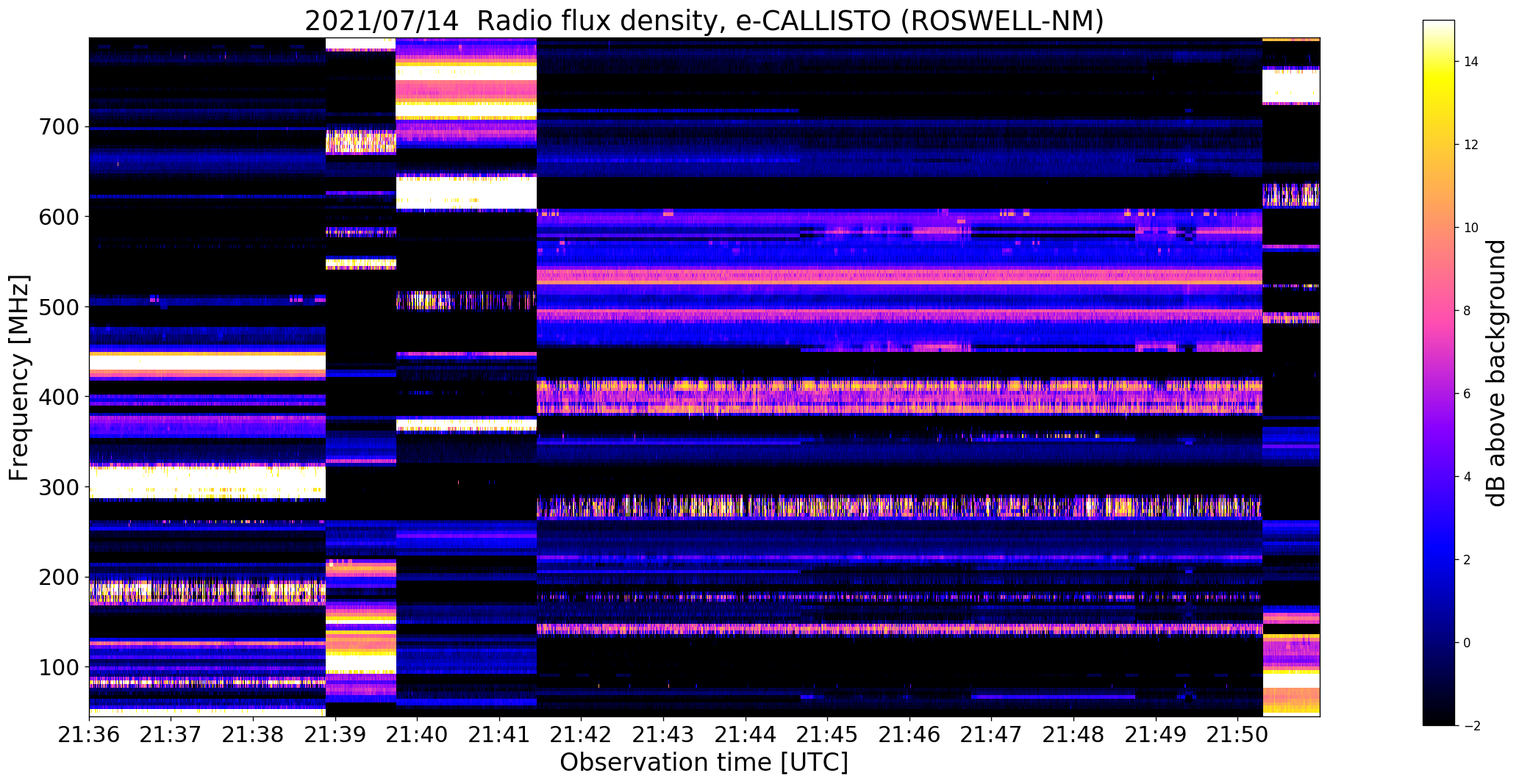This screenshot has width=1519, height=784.
Task: Click the colorbar tick value 4
Action: tap(1468, 477)
